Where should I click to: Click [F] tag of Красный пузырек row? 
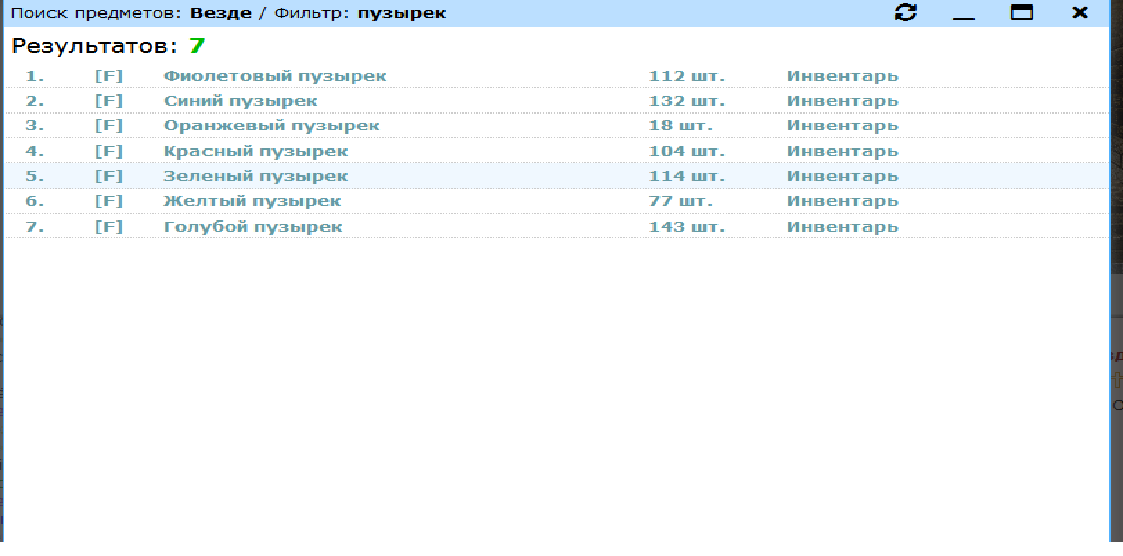[x=109, y=151]
